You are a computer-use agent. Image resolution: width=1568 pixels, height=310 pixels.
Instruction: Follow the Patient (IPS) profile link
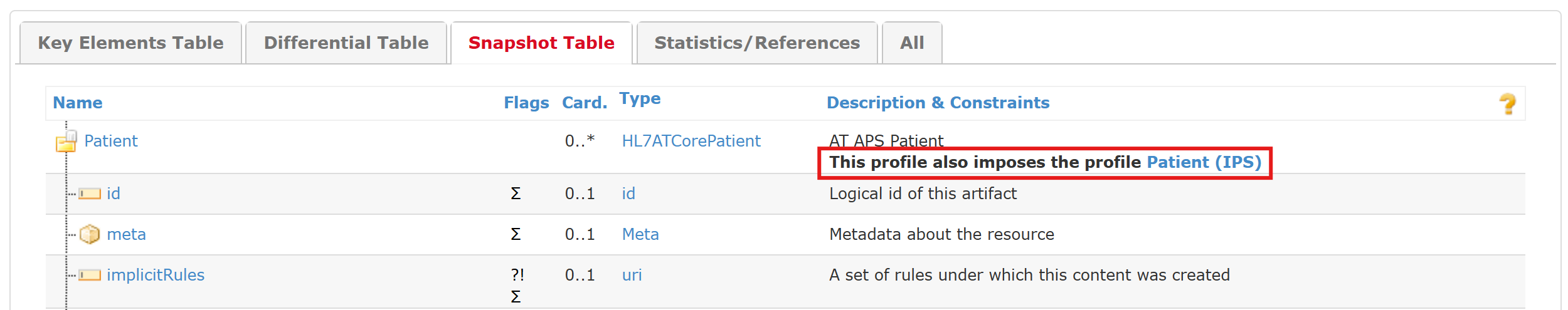[1204, 162]
